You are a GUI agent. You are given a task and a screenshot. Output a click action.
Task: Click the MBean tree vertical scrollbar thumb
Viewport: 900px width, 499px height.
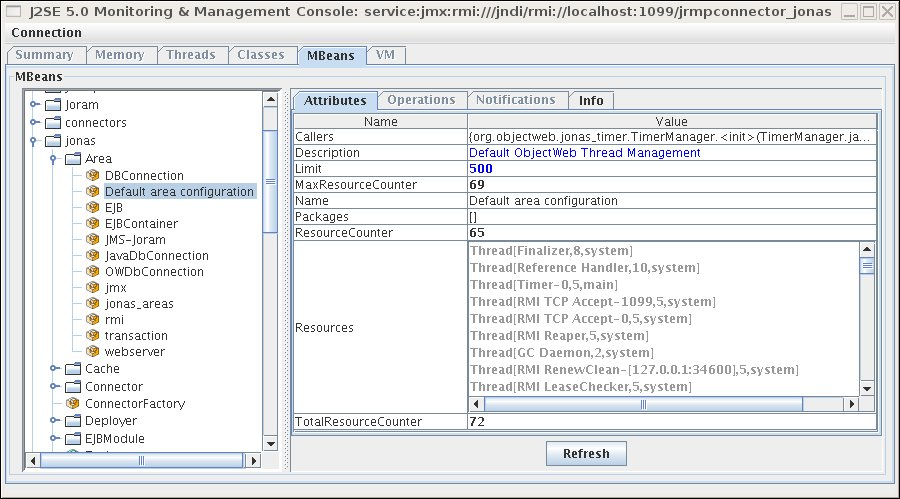(x=271, y=181)
